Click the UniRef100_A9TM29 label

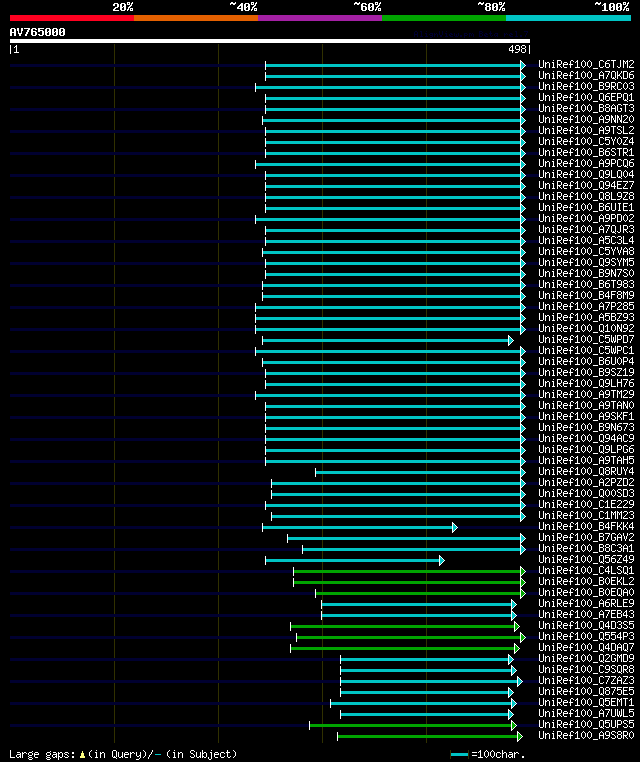(x=586, y=394)
